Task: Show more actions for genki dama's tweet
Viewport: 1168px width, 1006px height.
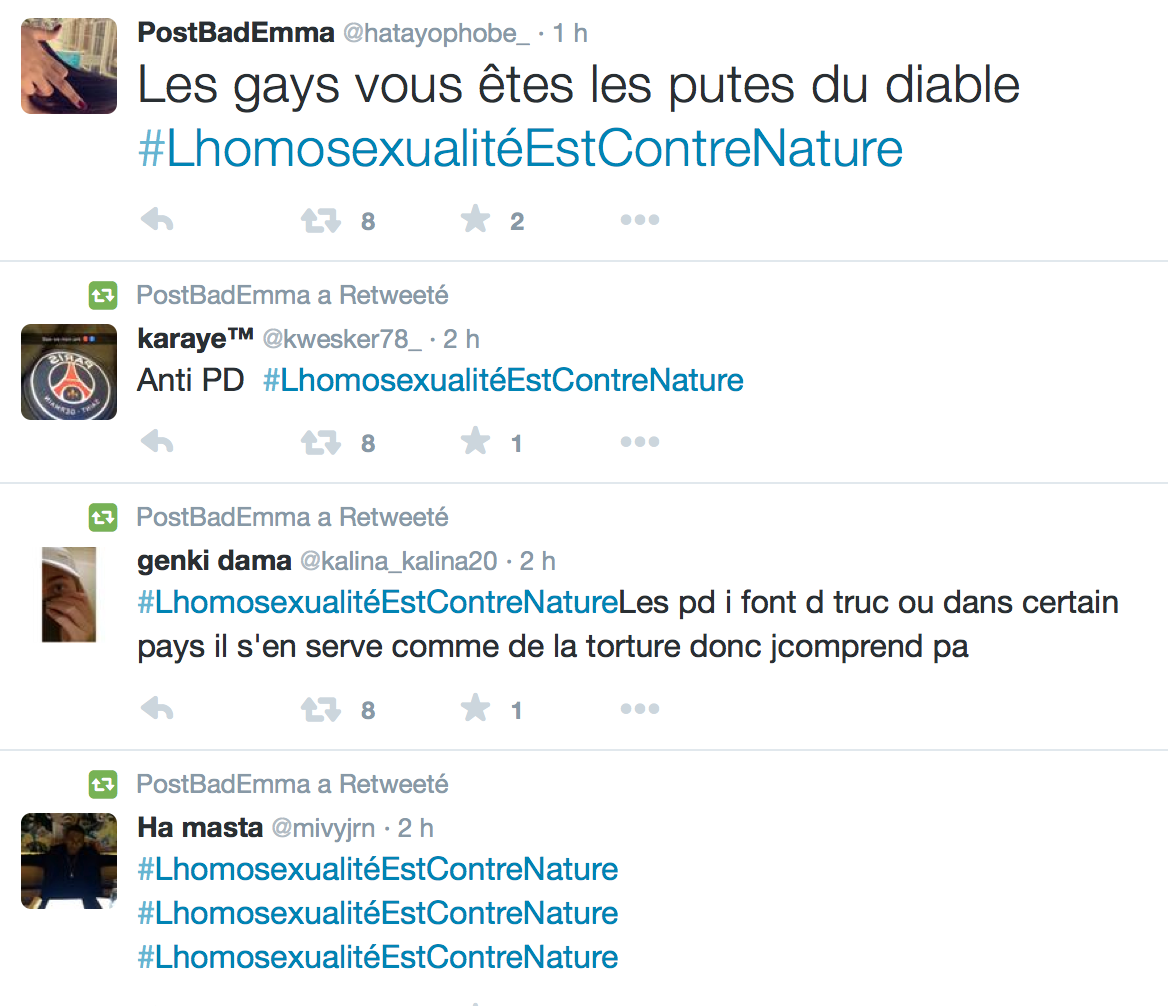Action: [x=639, y=710]
